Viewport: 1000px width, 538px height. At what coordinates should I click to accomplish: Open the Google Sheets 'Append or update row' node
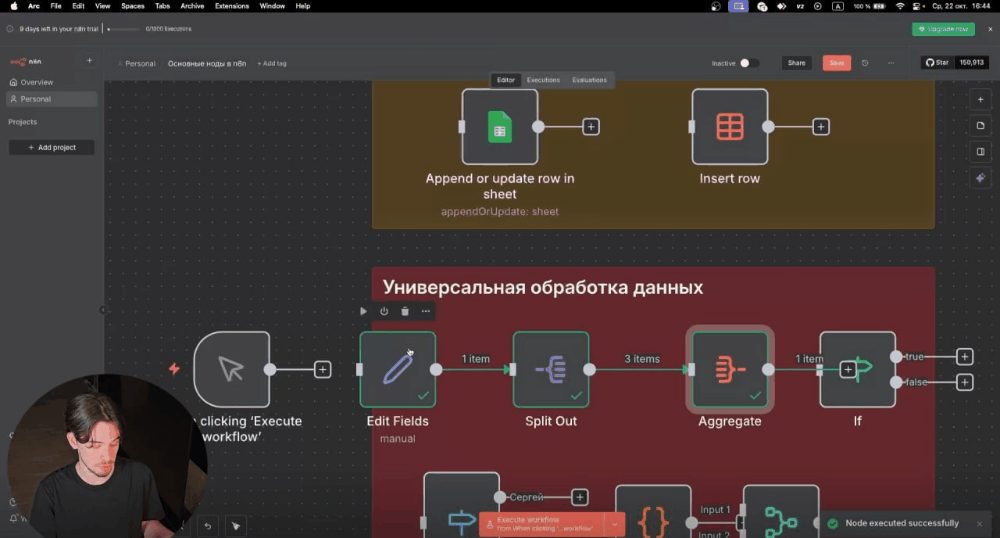(499, 126)
